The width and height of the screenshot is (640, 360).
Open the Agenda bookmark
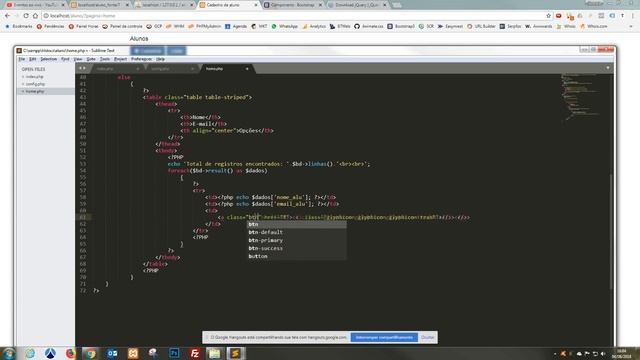[x=236, y=26]
